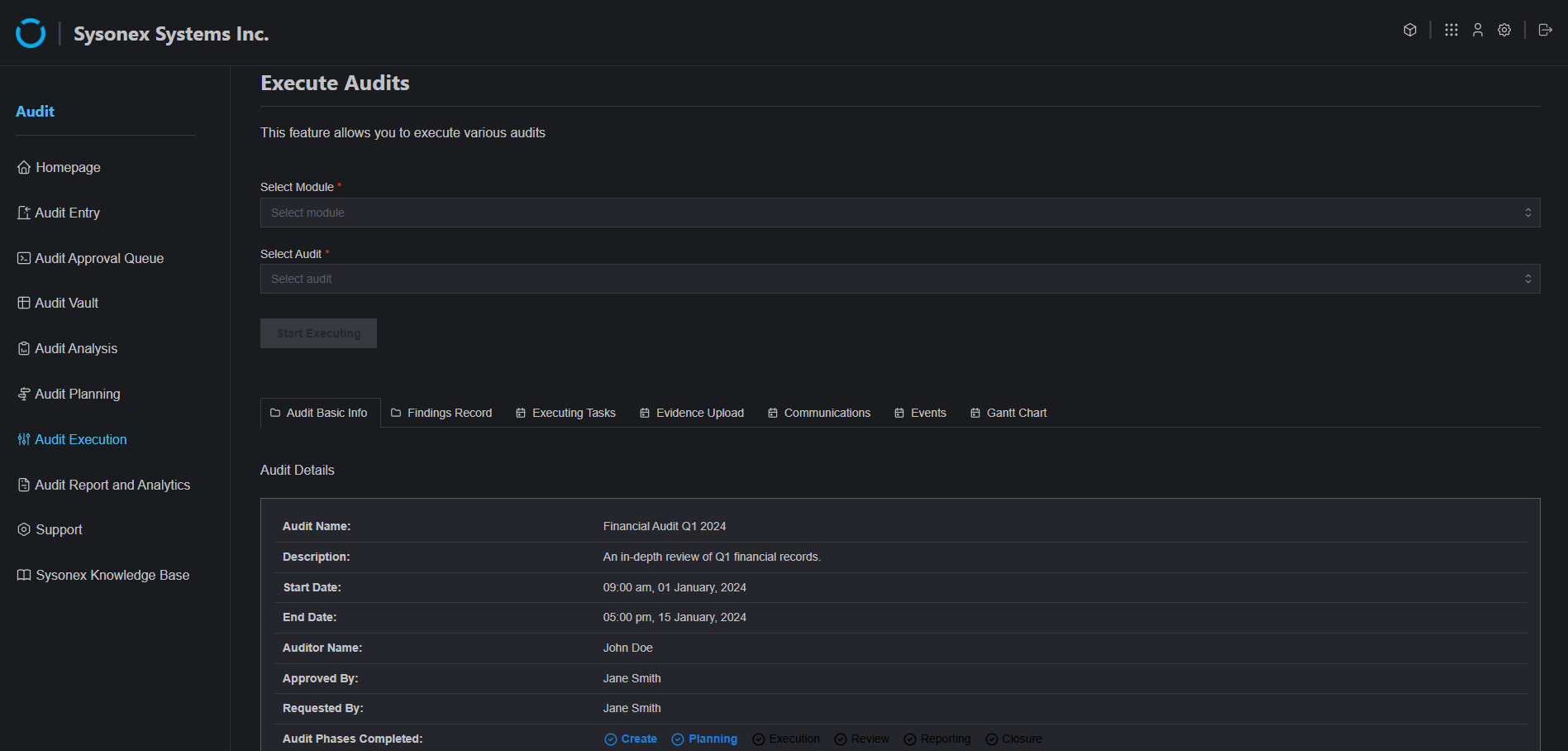Switch to the Findings Record tab
The image size is (1568, 751).
[441, 413]
